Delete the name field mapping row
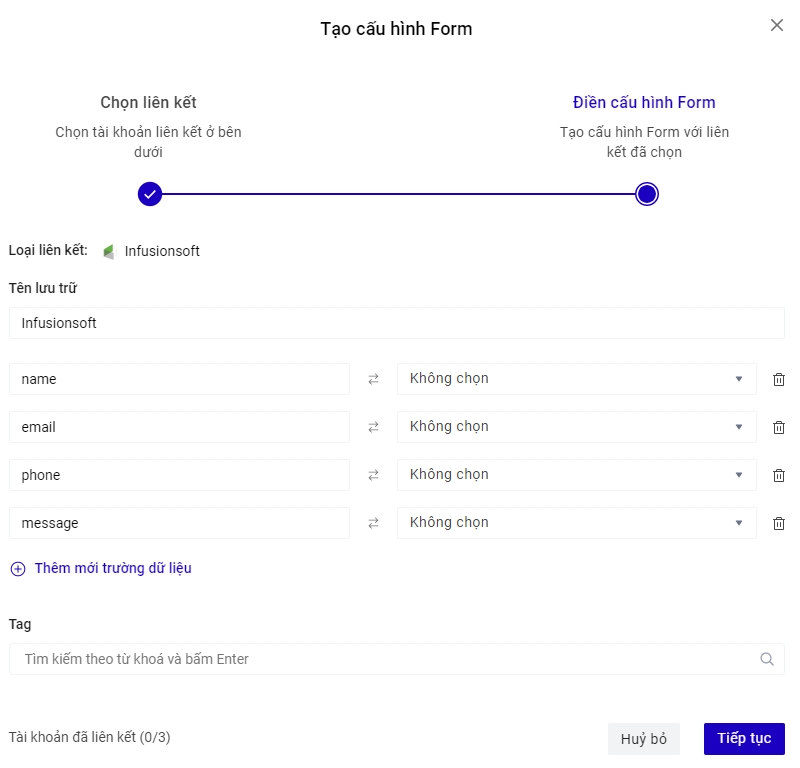 pos(778,379)
